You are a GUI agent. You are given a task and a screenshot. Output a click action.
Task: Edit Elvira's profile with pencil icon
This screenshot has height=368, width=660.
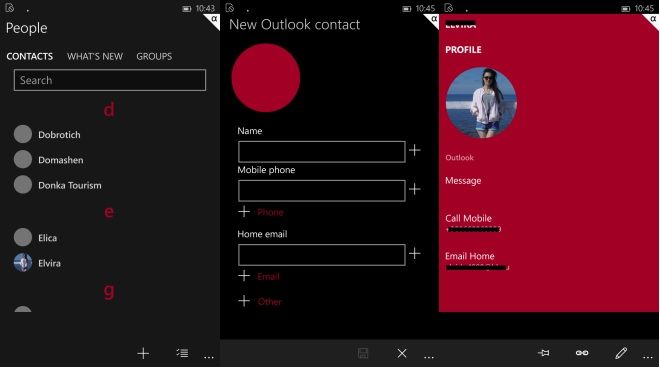[x=621, y=353]
